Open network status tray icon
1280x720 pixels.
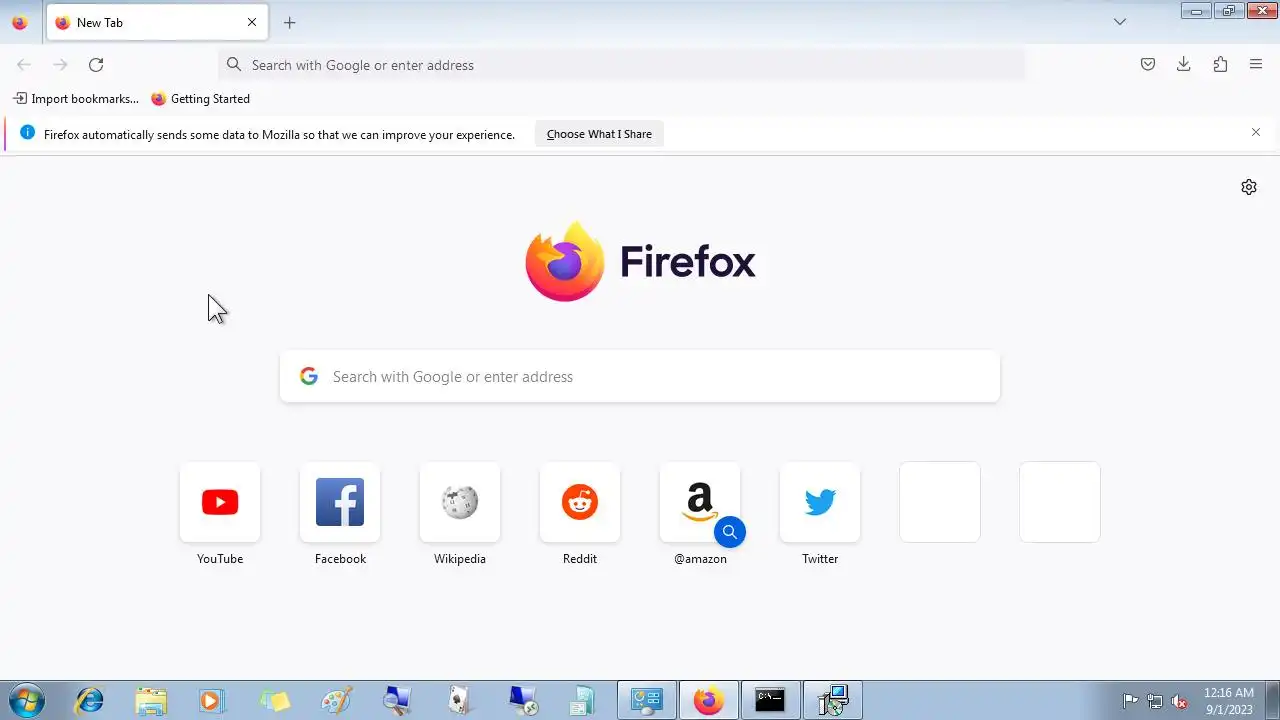[x=1155, y=701]
